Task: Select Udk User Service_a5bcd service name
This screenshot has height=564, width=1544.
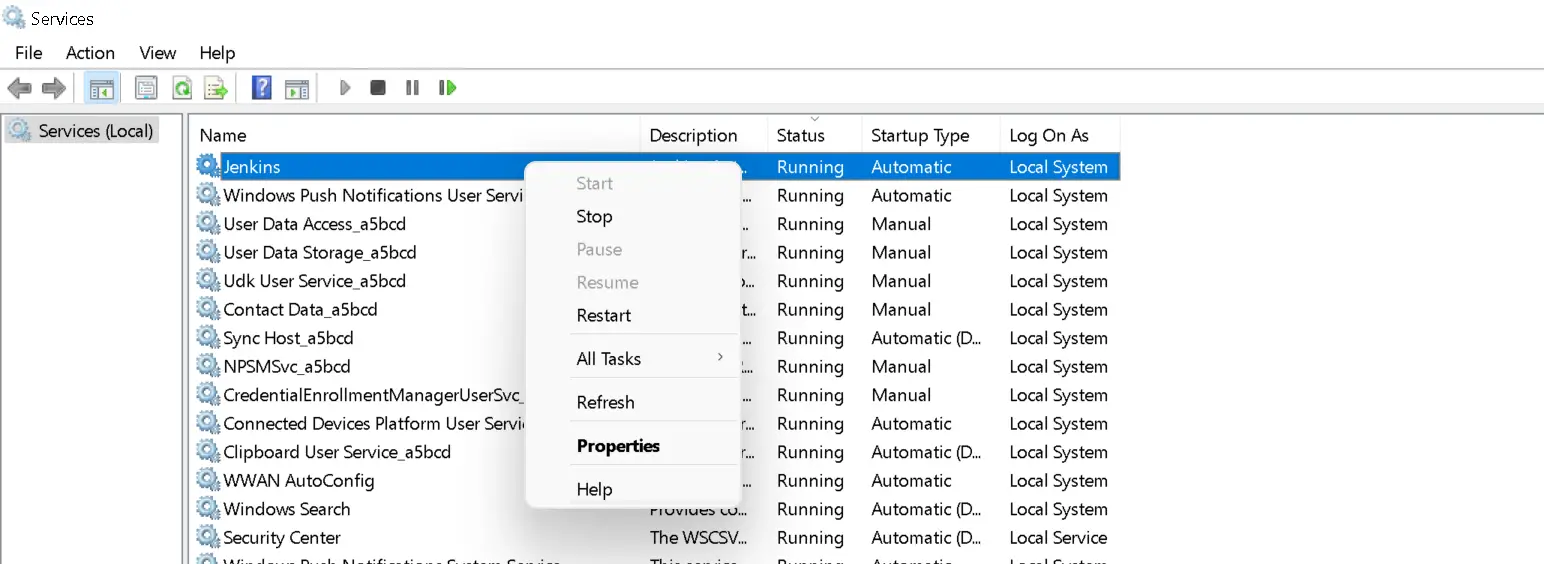Action: (314, 280)
